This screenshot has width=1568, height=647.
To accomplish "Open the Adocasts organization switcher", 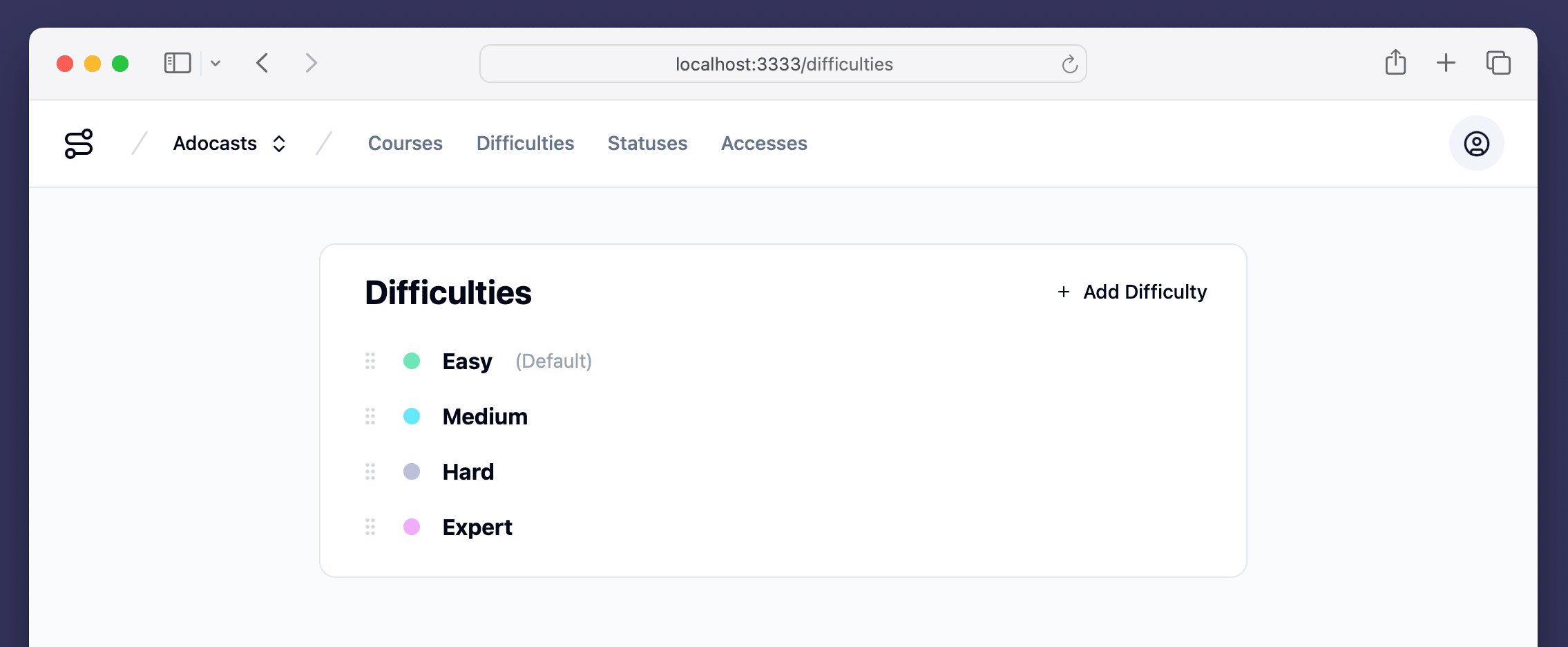I will tap(229, 144).
